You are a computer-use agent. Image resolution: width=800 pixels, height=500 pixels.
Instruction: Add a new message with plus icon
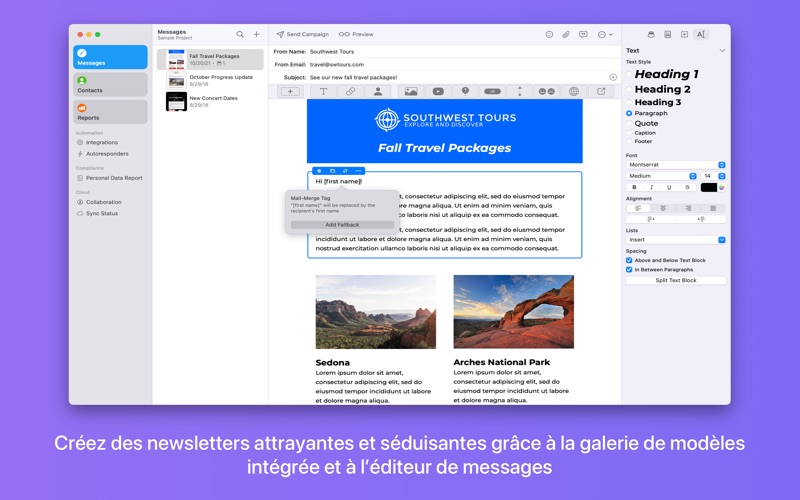(x=257, y=34)
